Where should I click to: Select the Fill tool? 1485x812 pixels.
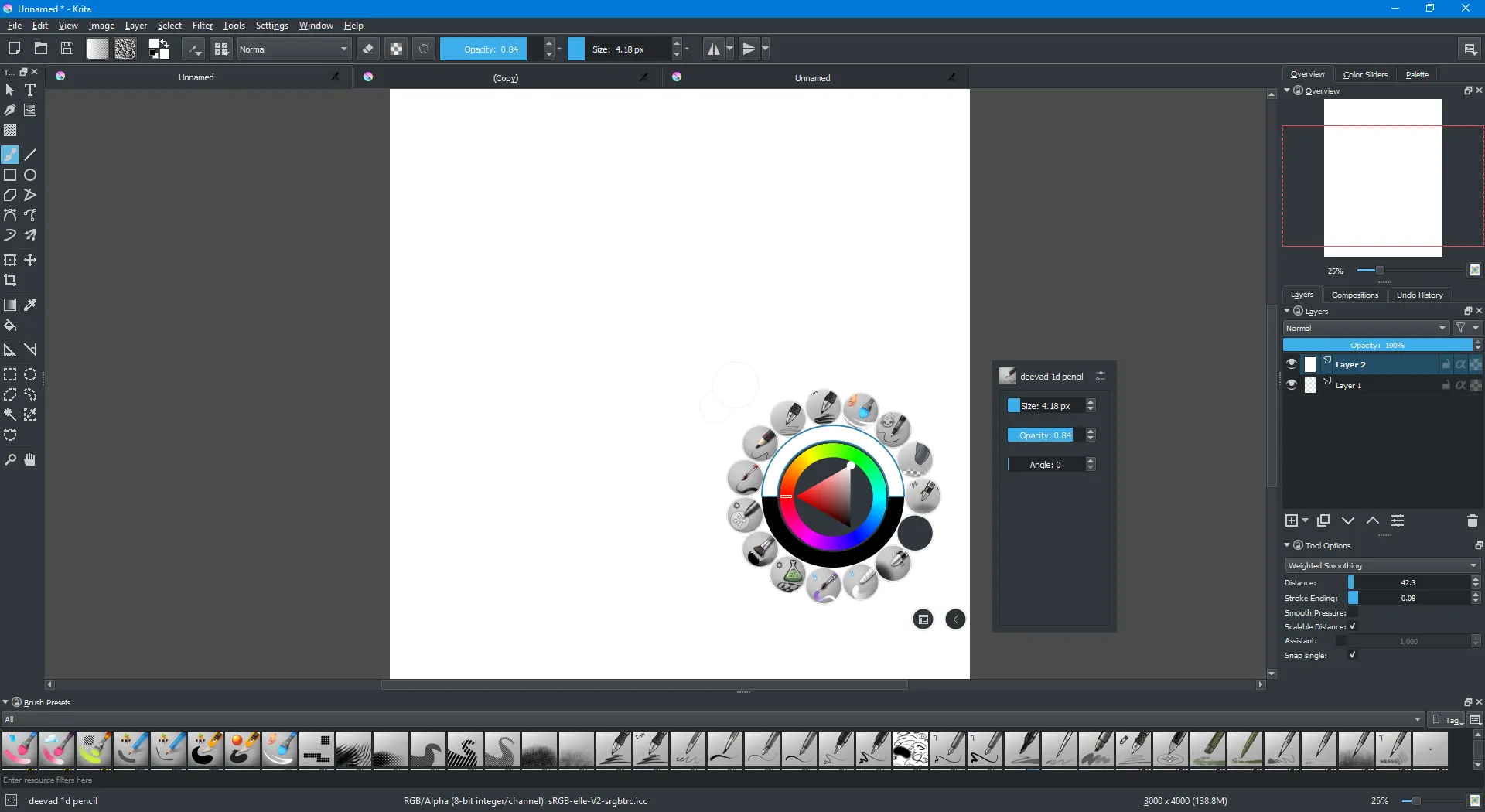[10, 326]
